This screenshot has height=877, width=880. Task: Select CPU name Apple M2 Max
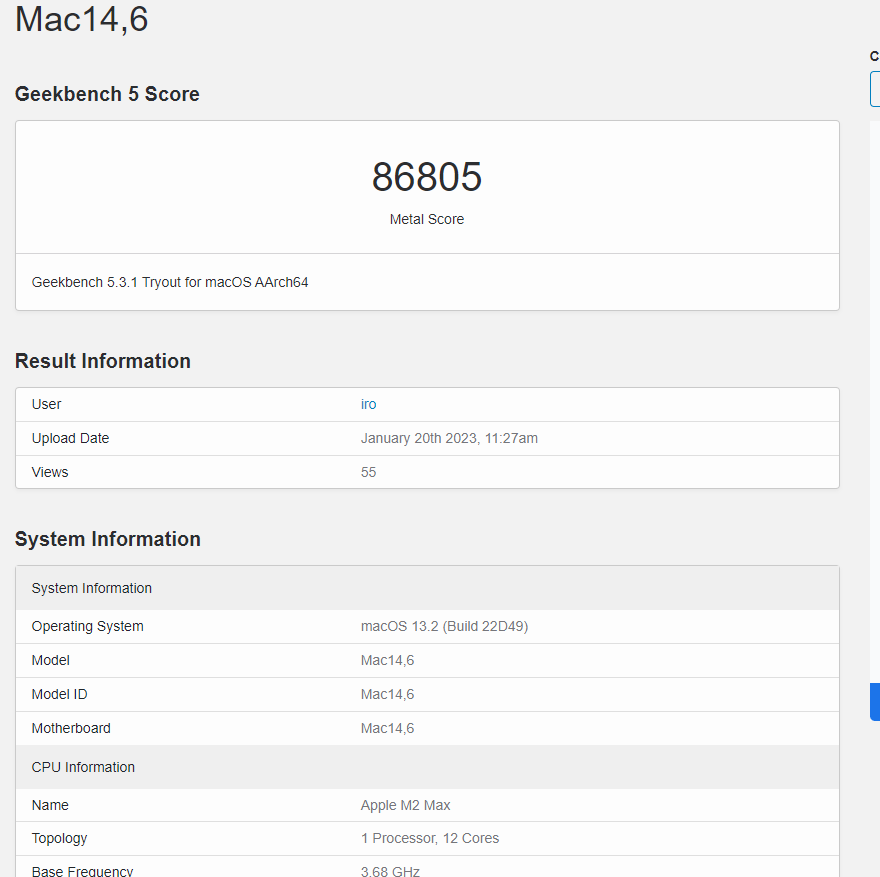(x=405, y=805)
